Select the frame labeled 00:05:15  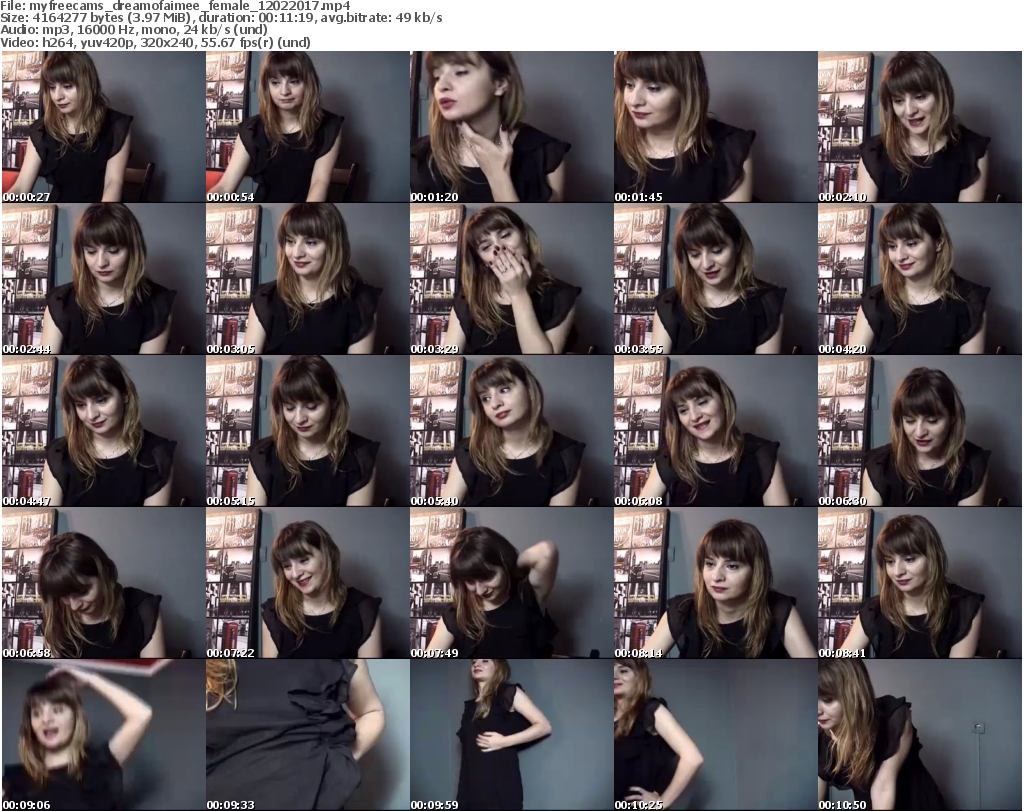coord(307,431)
